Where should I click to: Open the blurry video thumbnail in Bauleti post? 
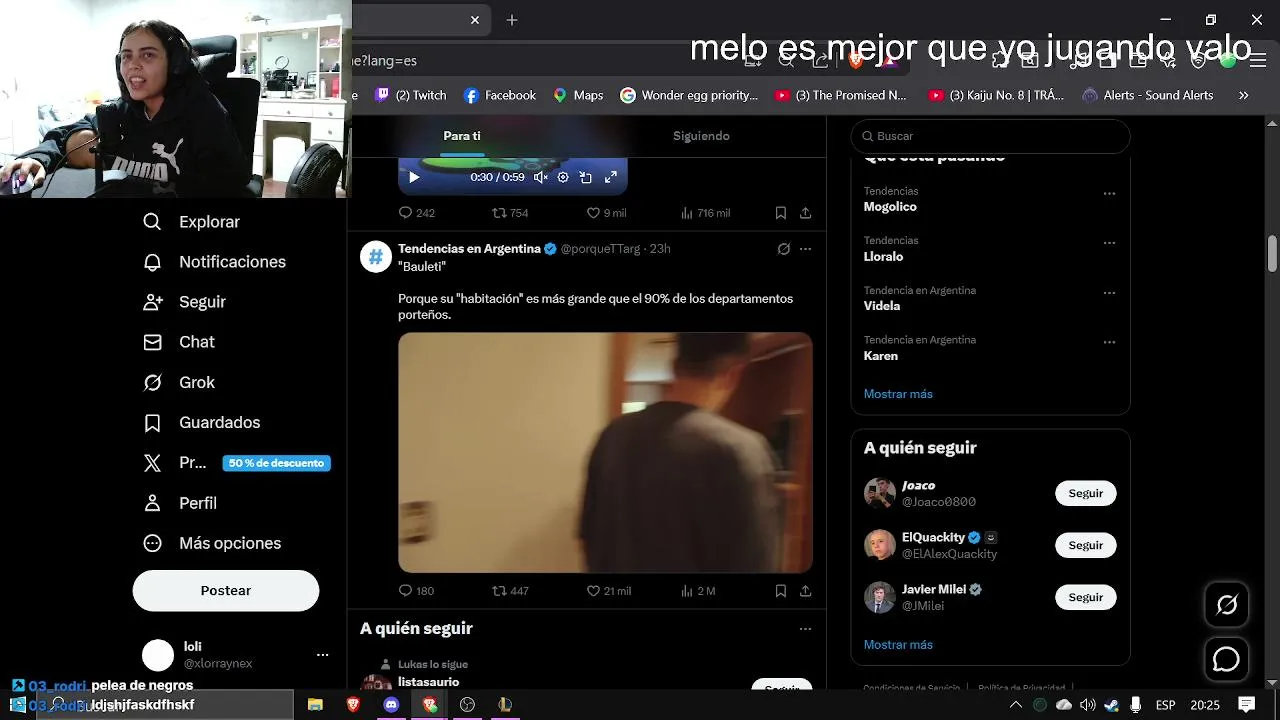click(605, 452)
